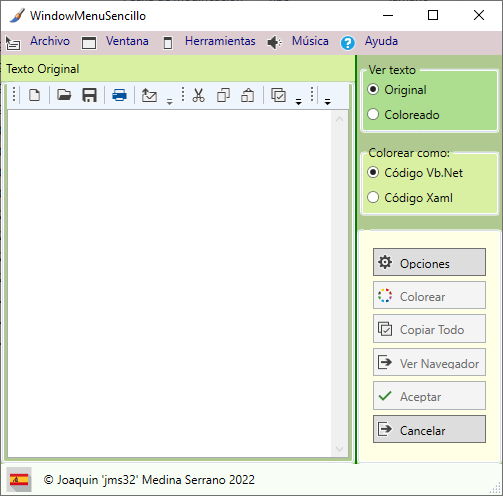Click the Save floppy disk icon
Viewport: 503px width, 496px height.
click(89, 95)
